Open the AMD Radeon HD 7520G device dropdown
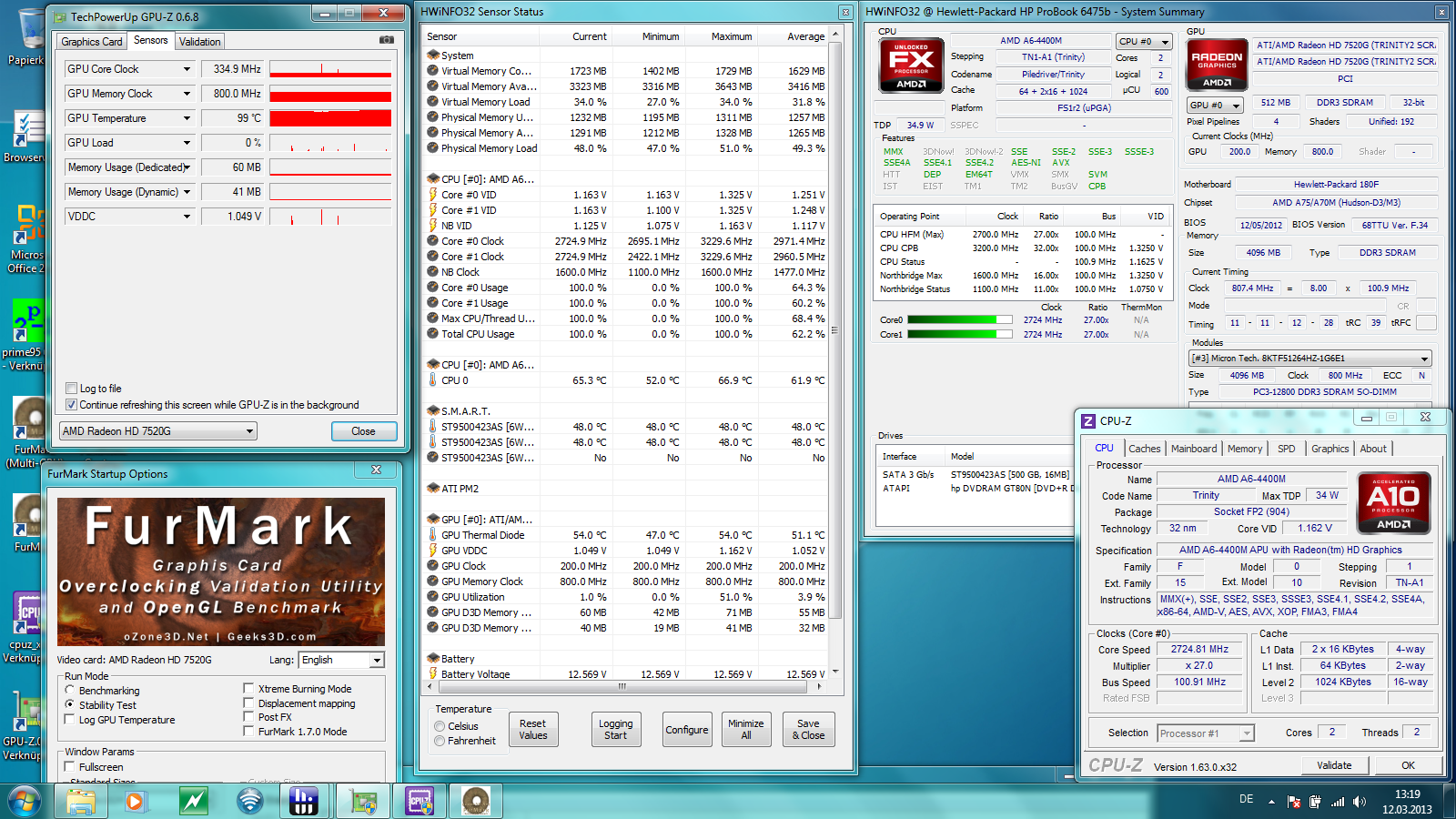This screenshot has height=819, width=1456. [x=158, y=431]
